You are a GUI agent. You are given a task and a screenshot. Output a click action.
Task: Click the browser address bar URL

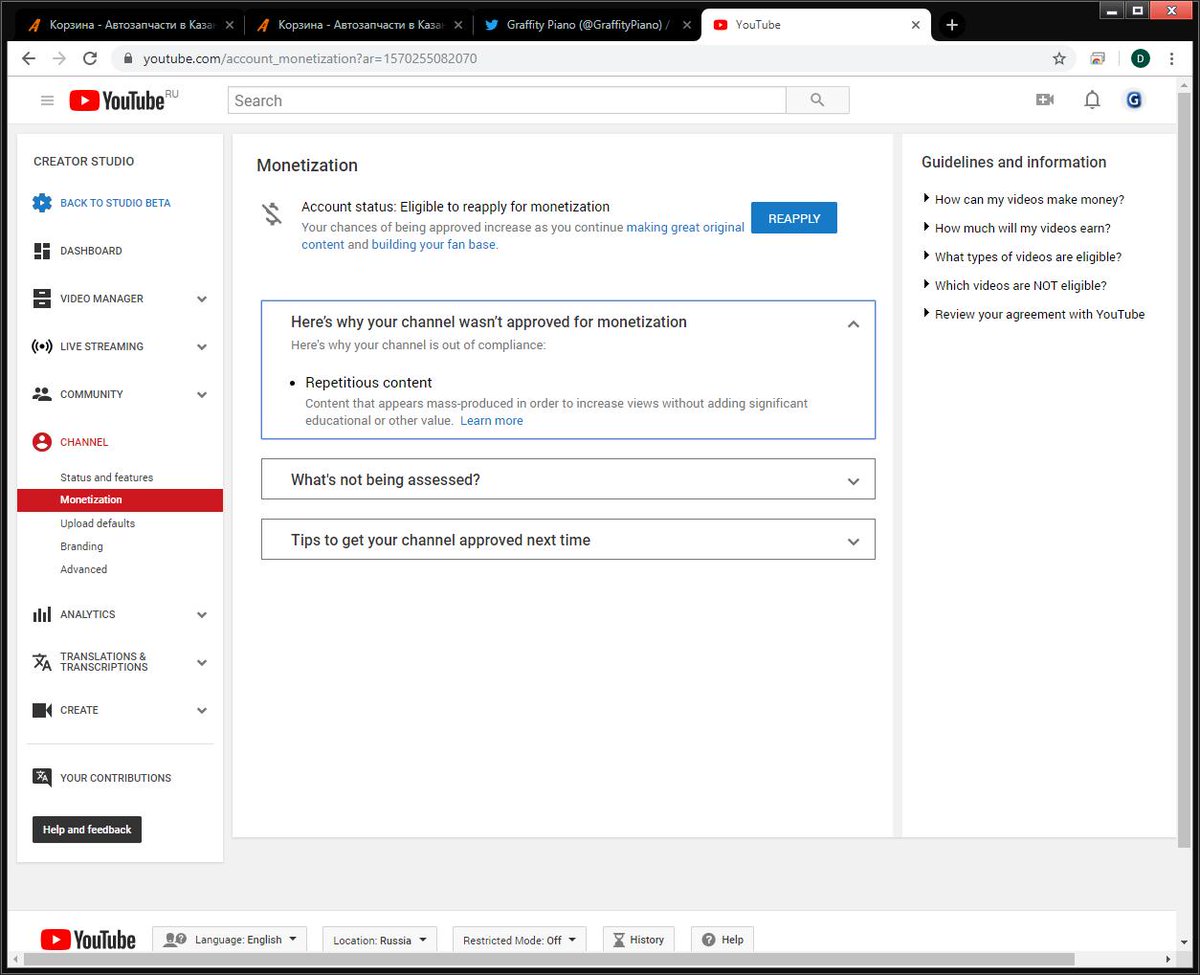310,59
